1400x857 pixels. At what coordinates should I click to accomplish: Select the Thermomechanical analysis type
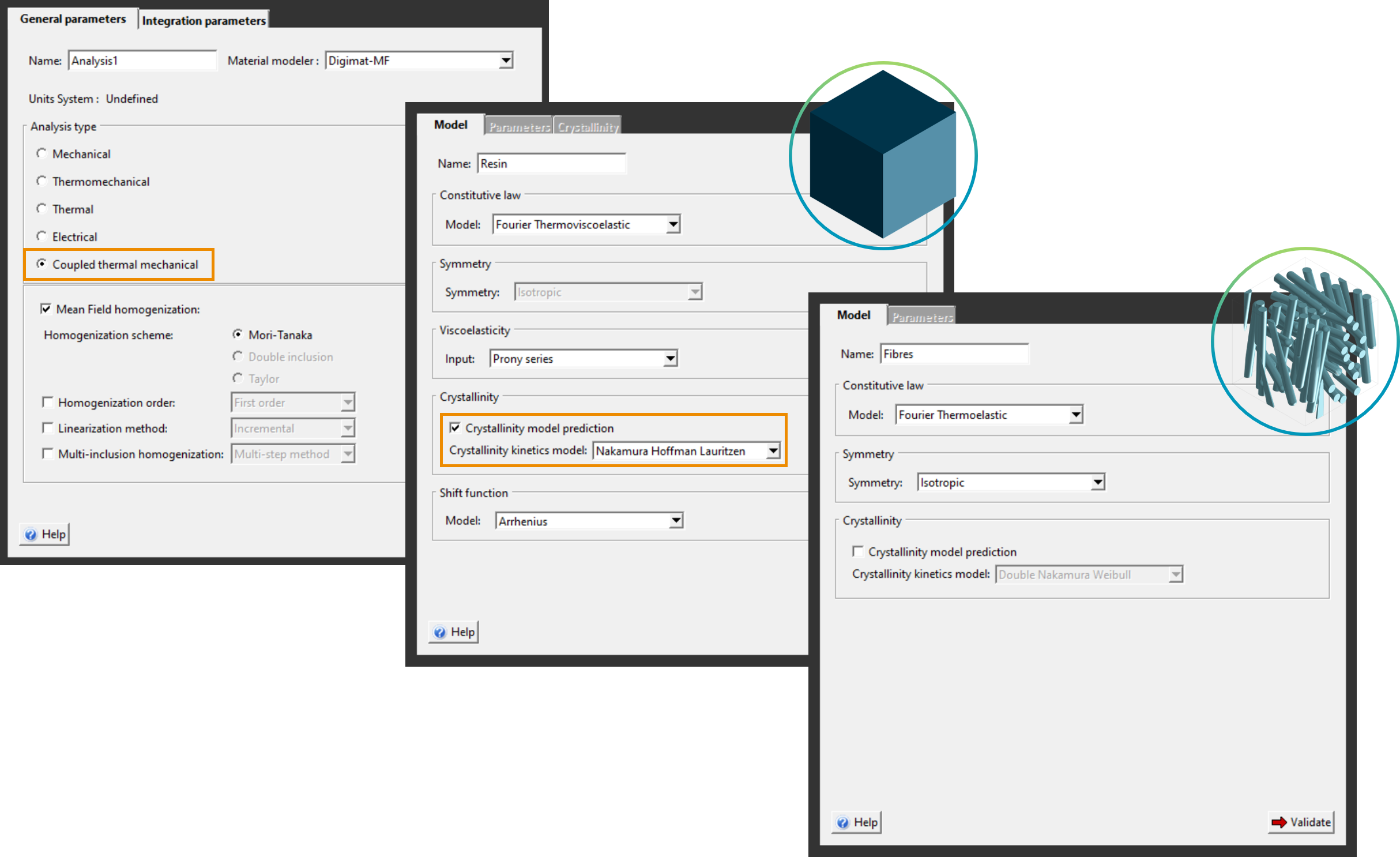click(x=42, y=181)
